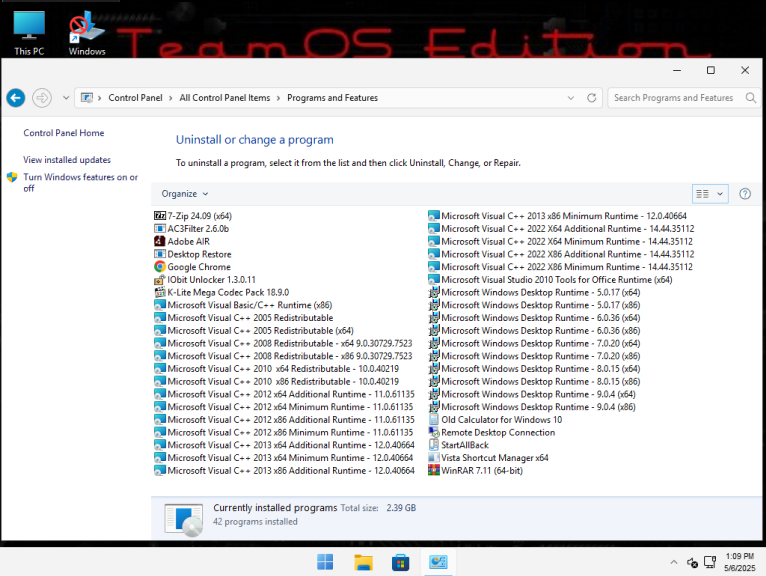Select Visual C++ 2012 x64 Minimum Runtime
Viewport: 766px width, 576px height.
point(284,406)
